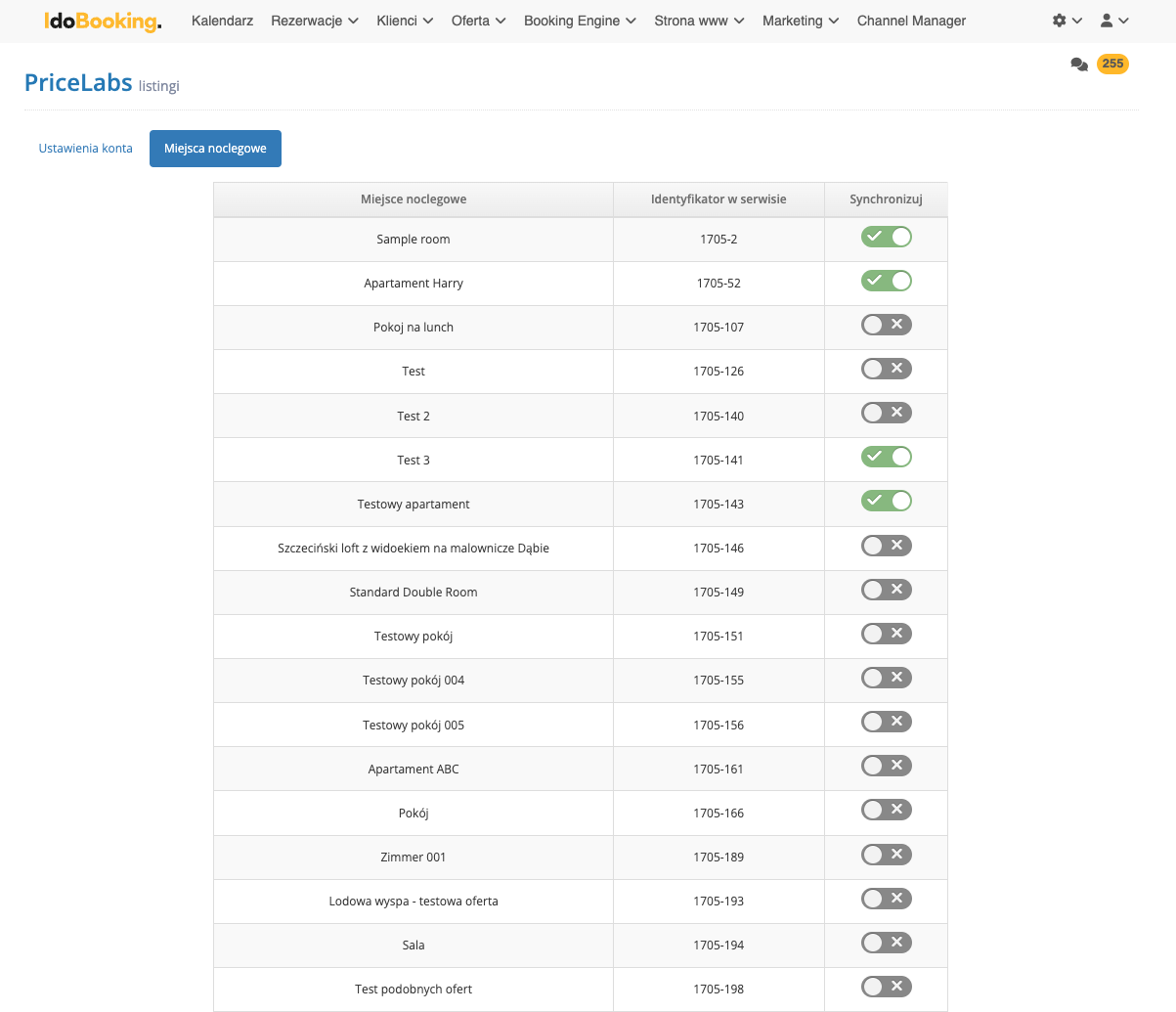Image resolution: width=1176 pixels, height=1012 pixels.
Task: Click identifier 1705-107
Action: coord(719,328)
